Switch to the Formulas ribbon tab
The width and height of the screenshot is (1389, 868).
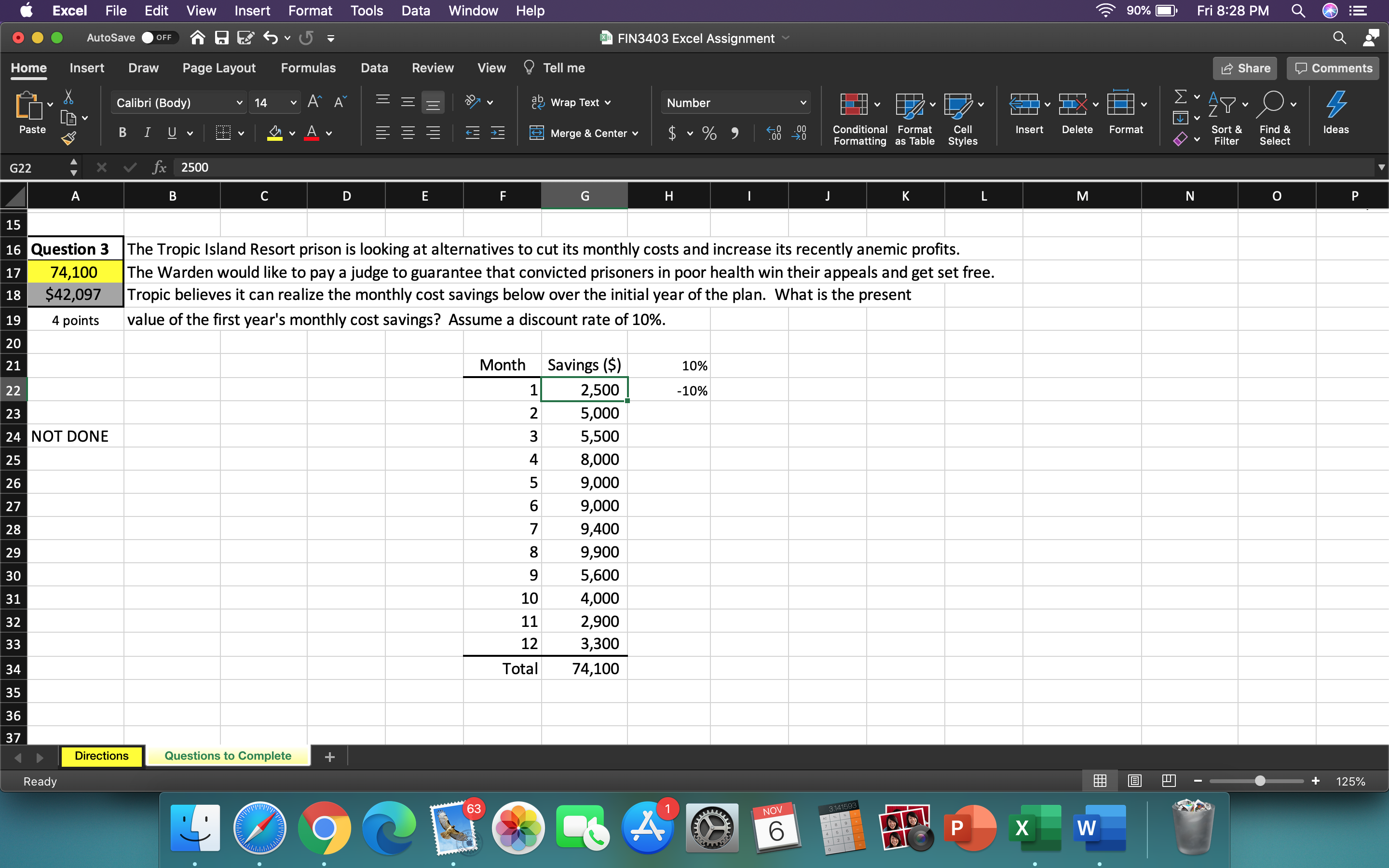click(308, 68)
